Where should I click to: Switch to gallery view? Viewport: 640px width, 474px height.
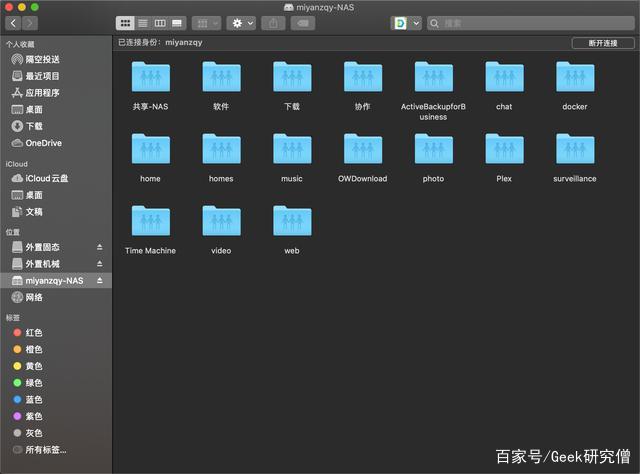(177, 23)
